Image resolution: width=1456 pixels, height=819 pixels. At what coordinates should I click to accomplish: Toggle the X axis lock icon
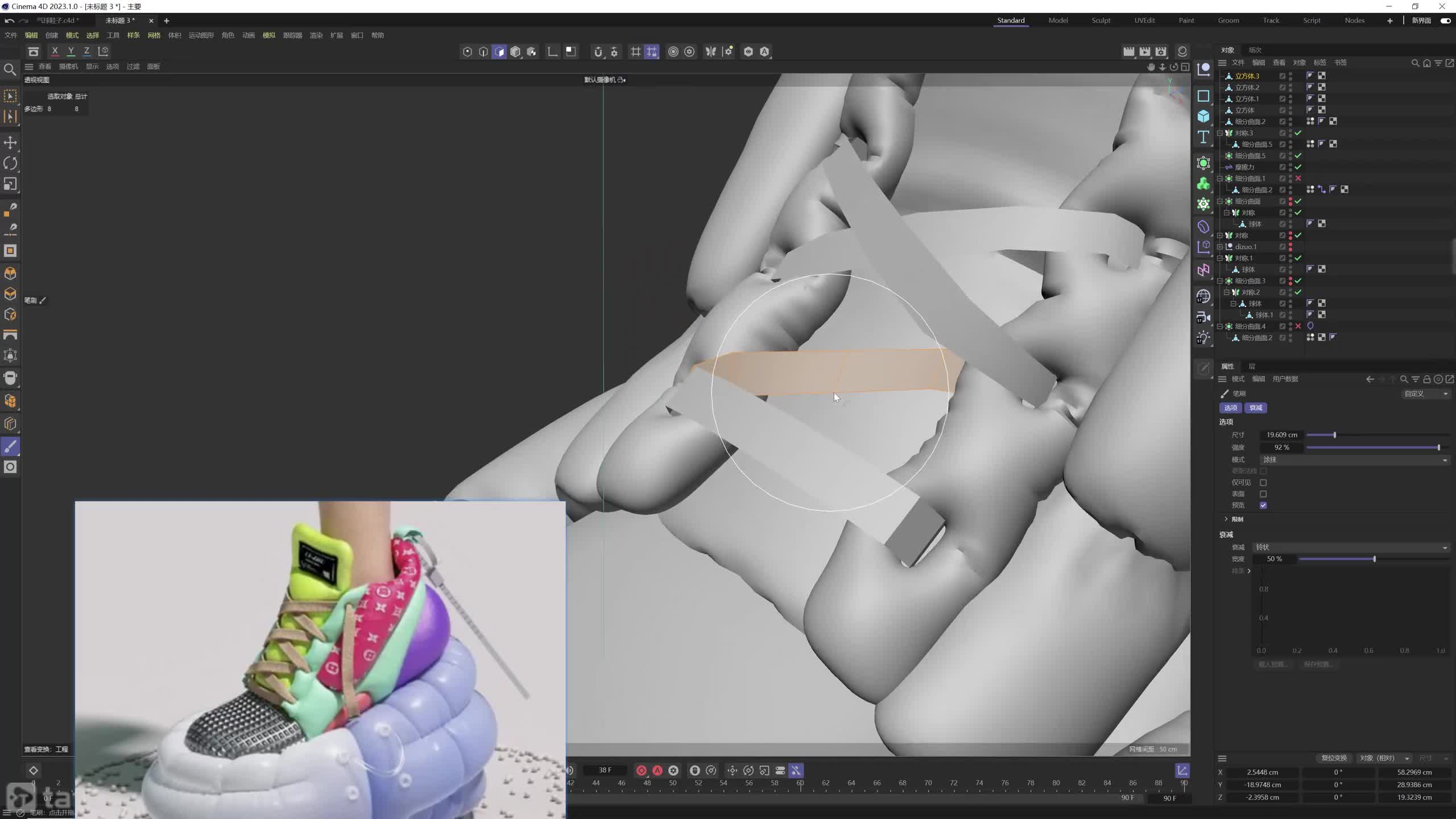[55, 51]
